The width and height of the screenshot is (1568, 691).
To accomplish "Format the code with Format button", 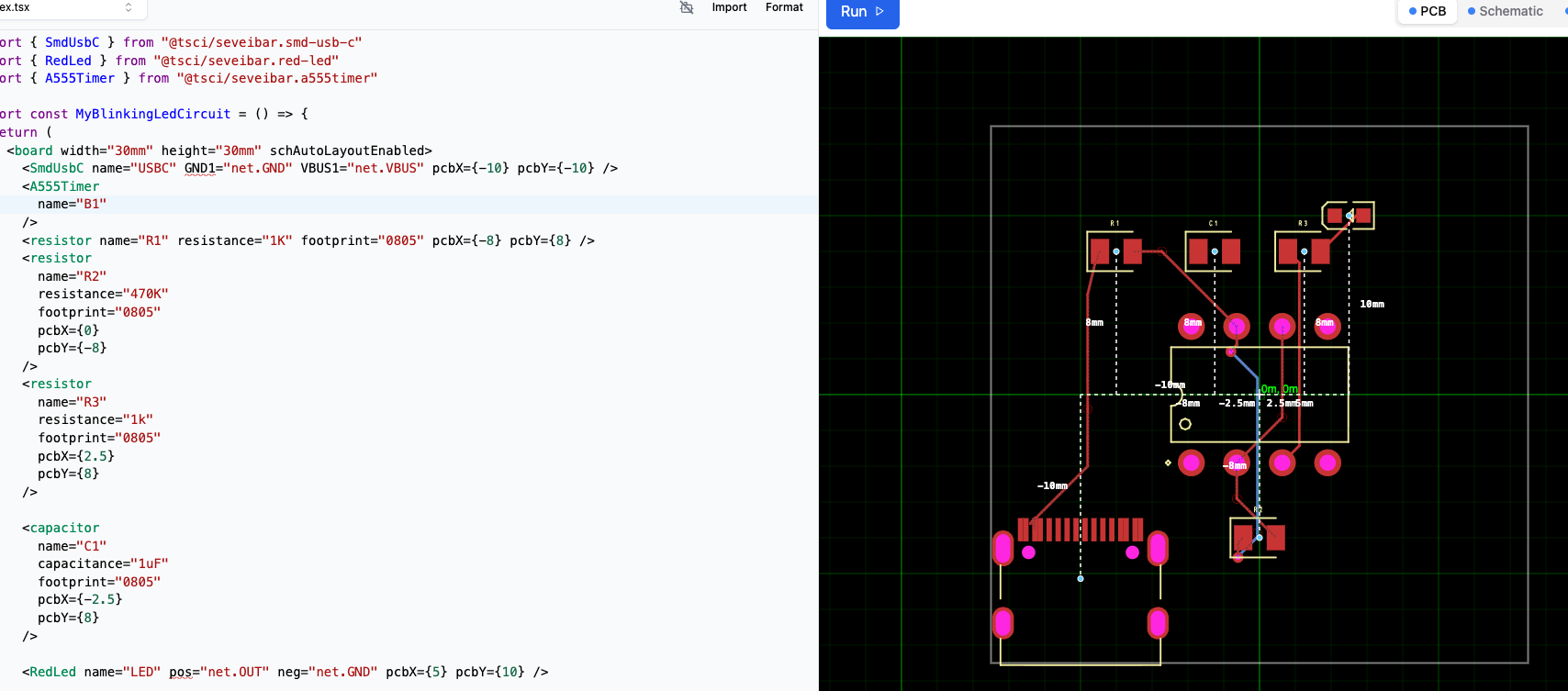I will (784, 7).
